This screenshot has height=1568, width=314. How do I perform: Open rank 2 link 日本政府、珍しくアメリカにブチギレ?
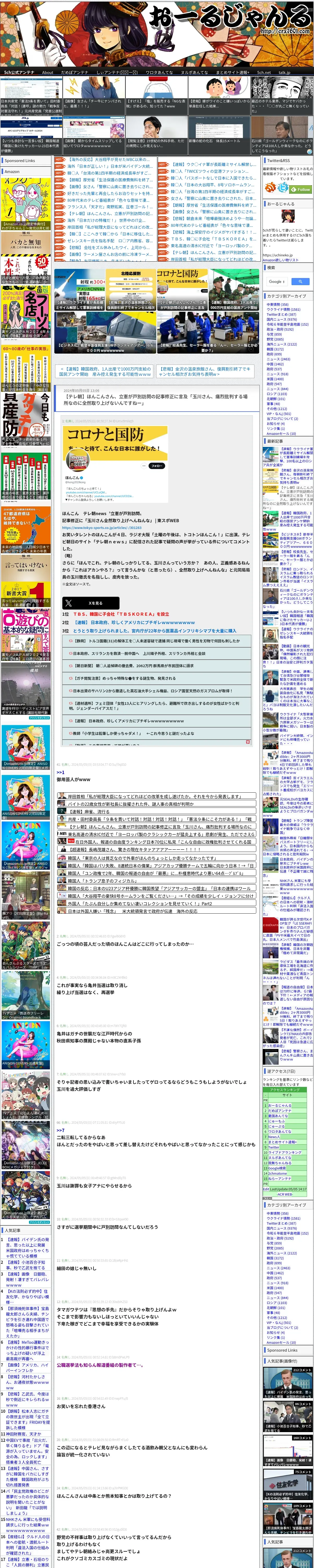[134, 623]
